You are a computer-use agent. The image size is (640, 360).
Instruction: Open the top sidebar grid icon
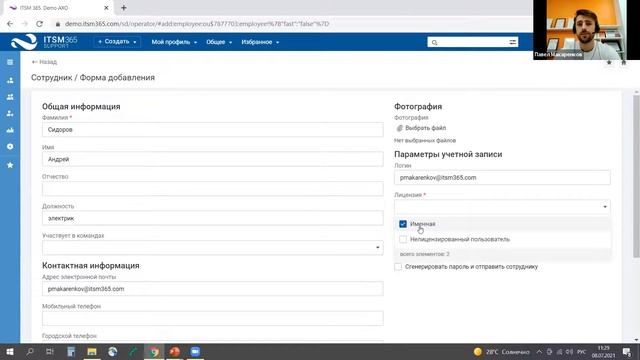pos(10,62)
